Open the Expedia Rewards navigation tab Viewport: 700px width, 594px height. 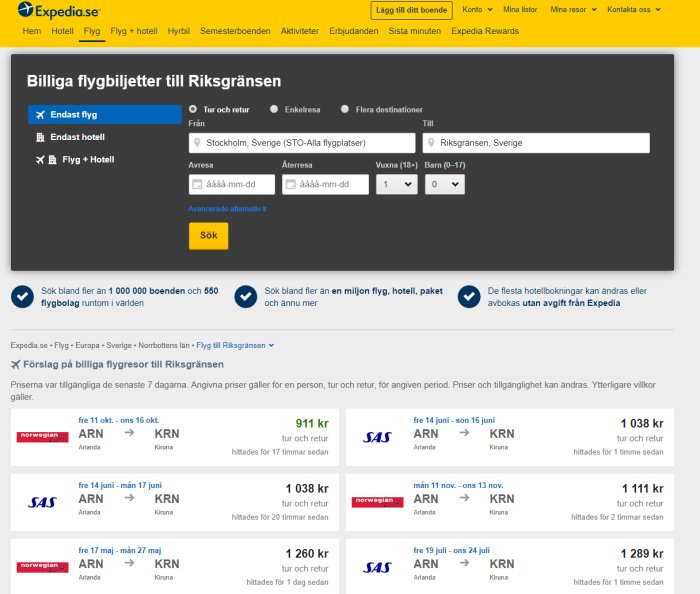(x=485, y=31)
